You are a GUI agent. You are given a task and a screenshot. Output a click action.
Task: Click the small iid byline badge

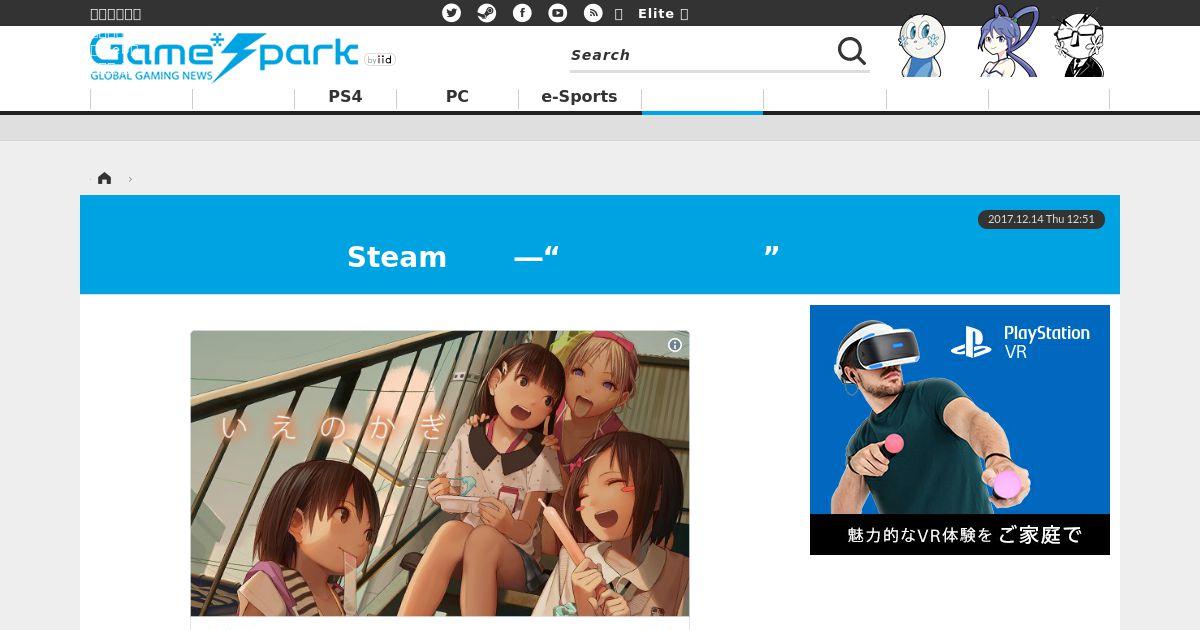tap(380, 60)
